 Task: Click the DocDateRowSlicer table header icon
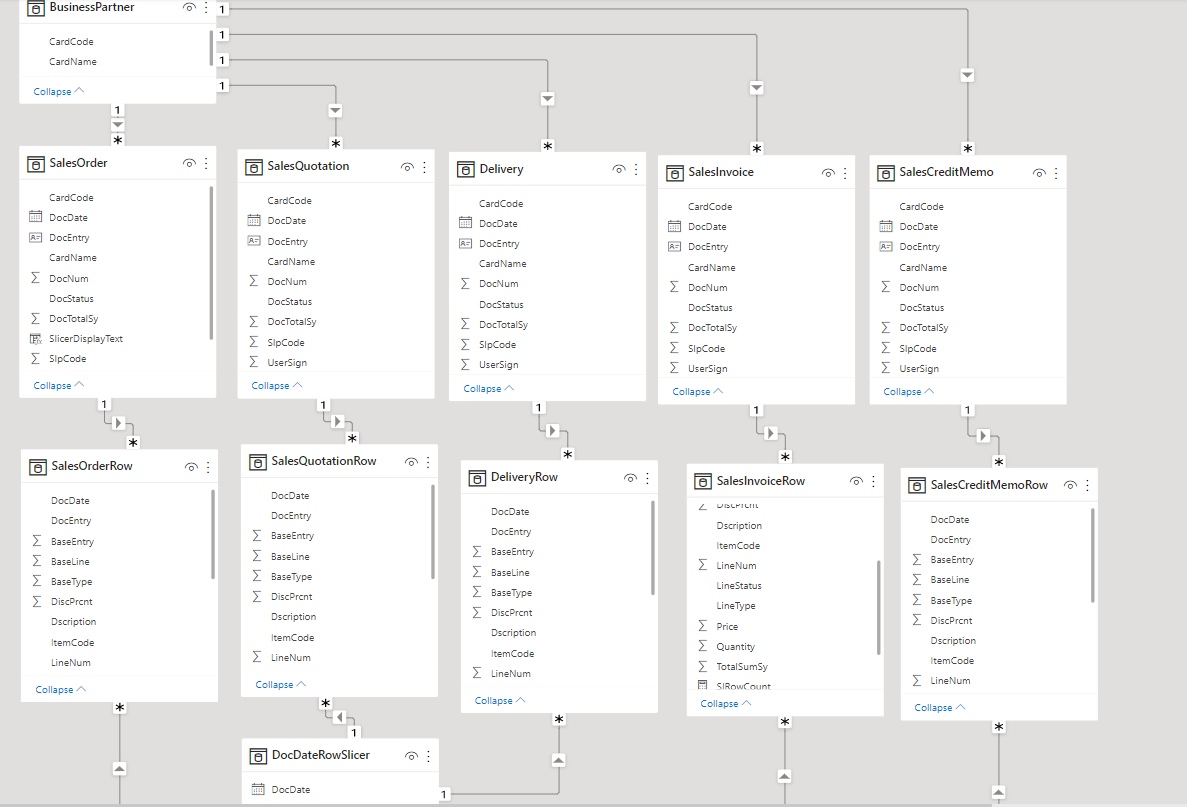[x=258, y=756]
